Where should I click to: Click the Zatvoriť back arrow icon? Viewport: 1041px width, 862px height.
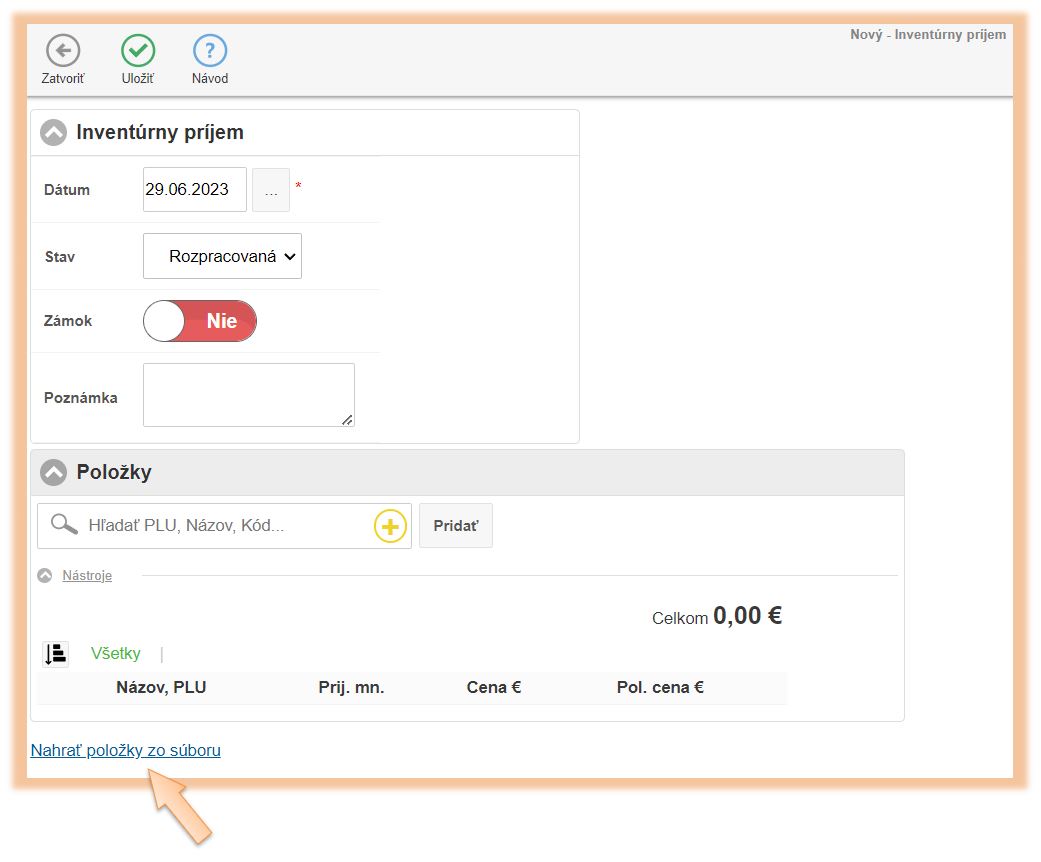point(63,50)
